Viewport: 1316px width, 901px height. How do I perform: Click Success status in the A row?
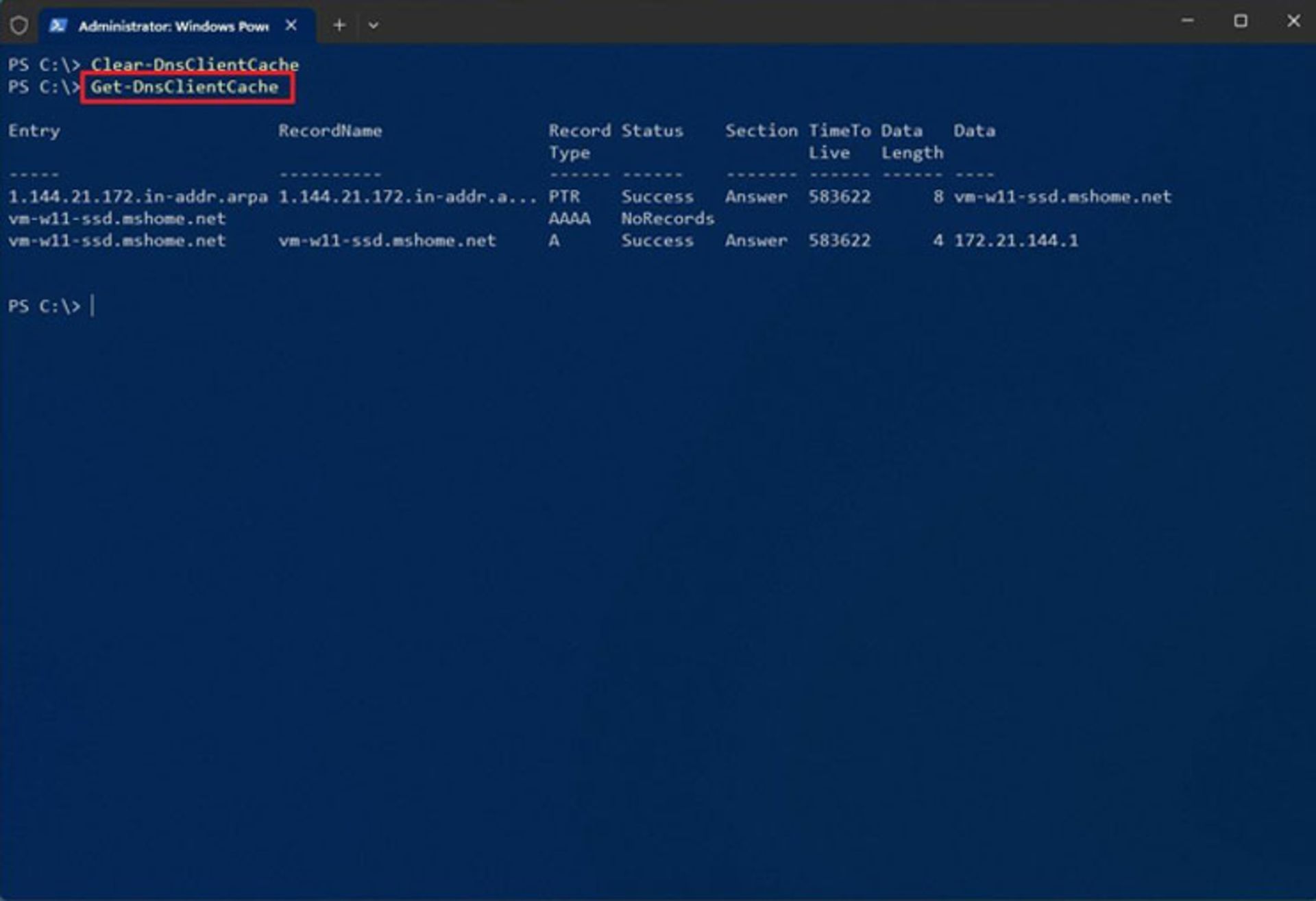coord(657,240)
